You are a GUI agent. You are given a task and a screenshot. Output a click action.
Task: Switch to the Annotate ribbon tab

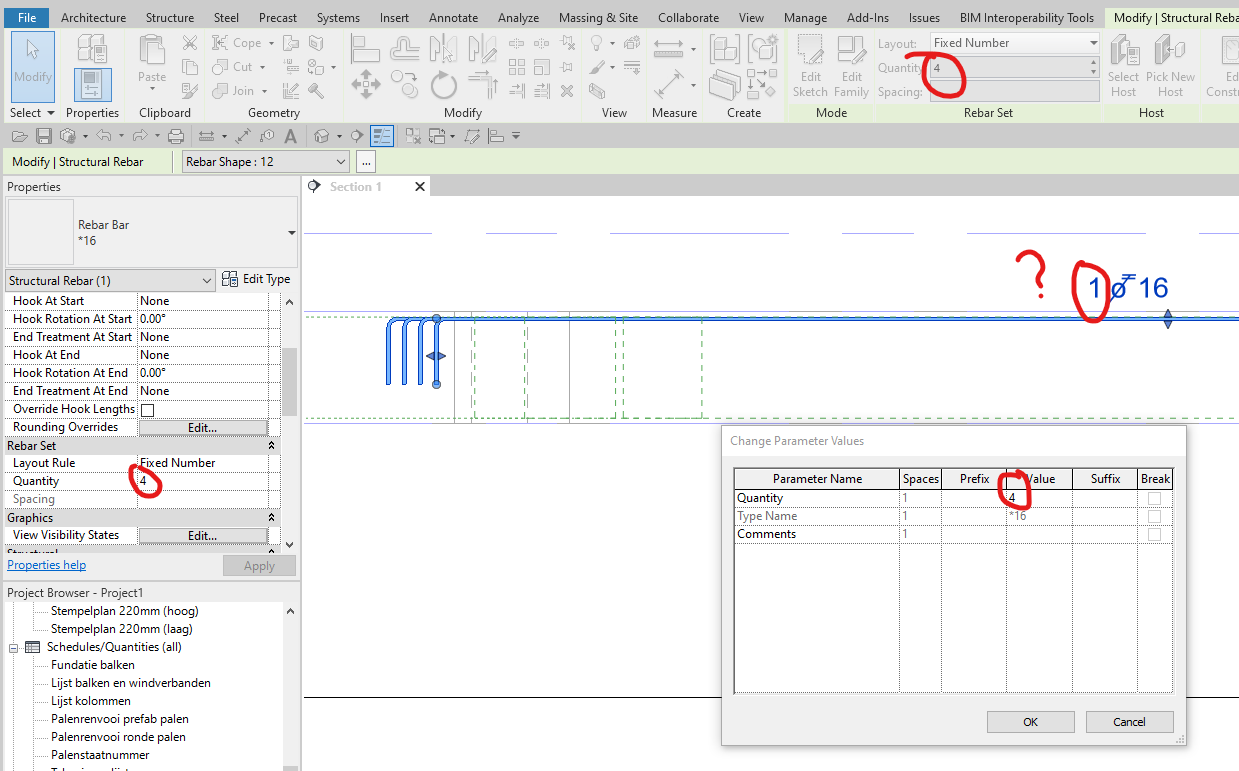pyautogui.click(x=453, y=17)
